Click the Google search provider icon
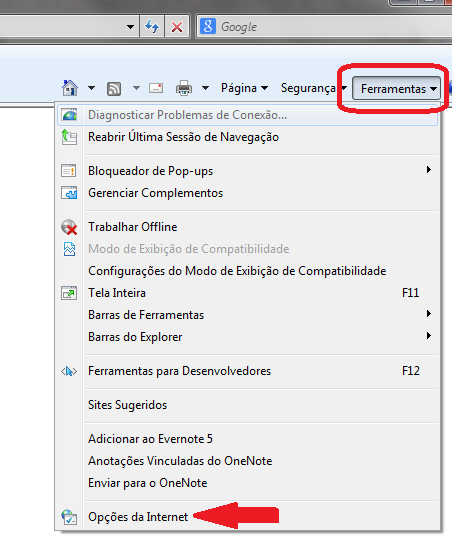Image resolution: width=452 pixels, height=543 pixels. [x=208, y=26]
